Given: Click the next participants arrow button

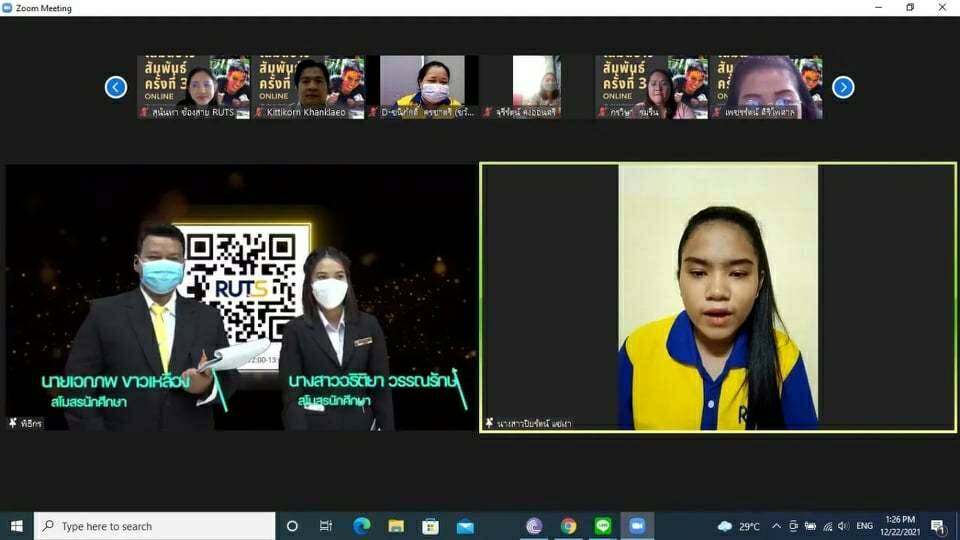Looking at the screenshot, I should click(843, 87).
